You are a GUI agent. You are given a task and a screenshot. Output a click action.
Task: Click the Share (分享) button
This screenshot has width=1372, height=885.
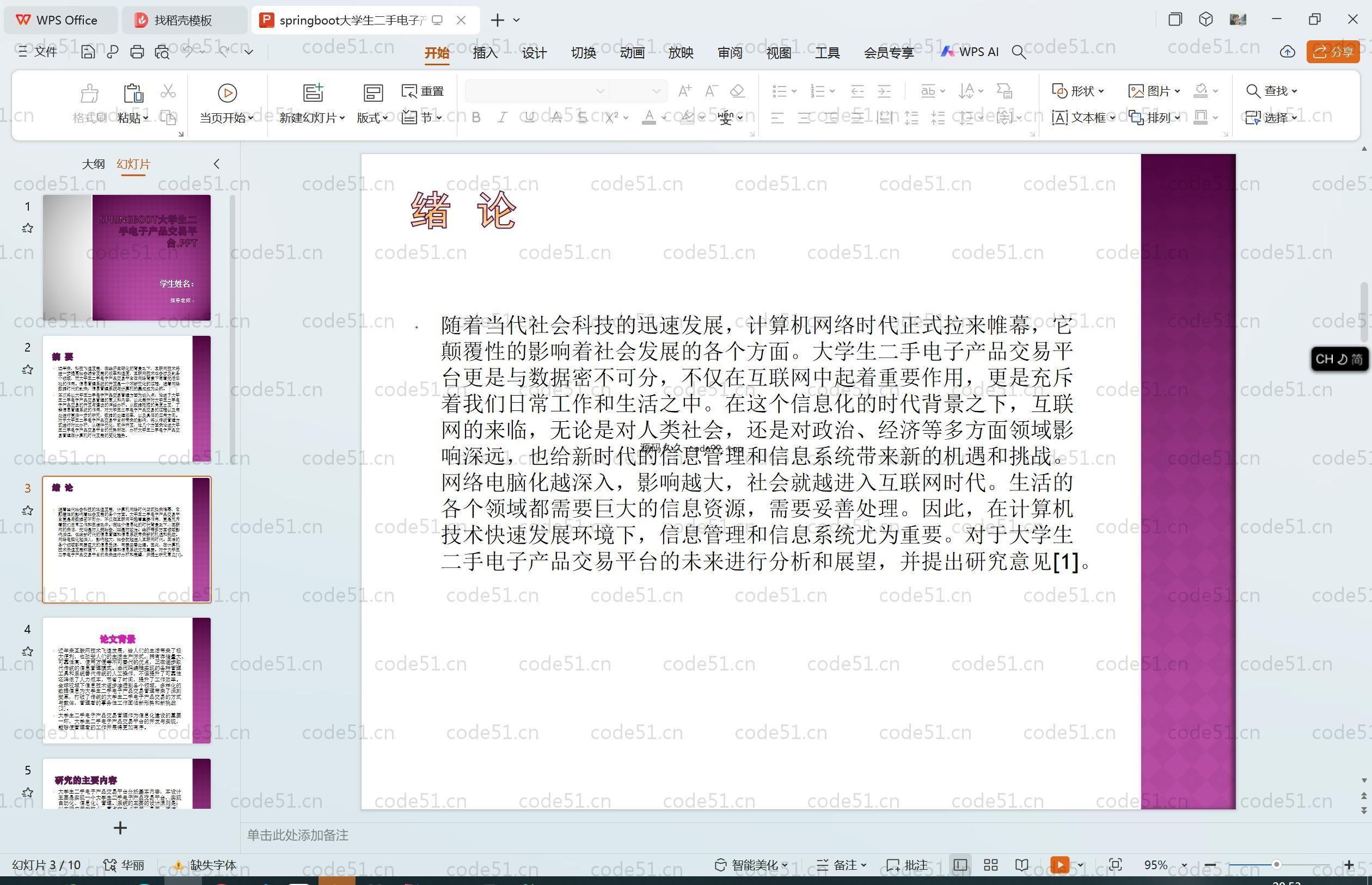1333,52
